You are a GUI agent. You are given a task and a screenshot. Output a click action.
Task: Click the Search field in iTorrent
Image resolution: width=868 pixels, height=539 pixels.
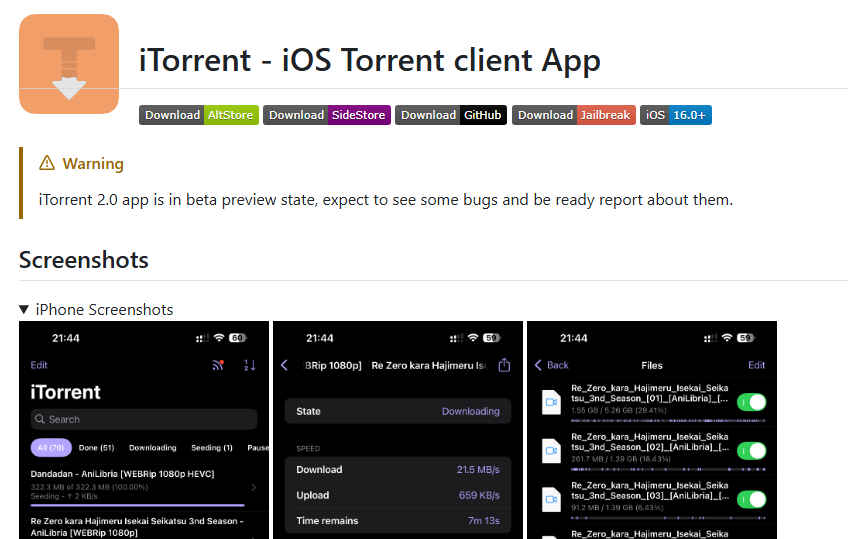point(144,419)
